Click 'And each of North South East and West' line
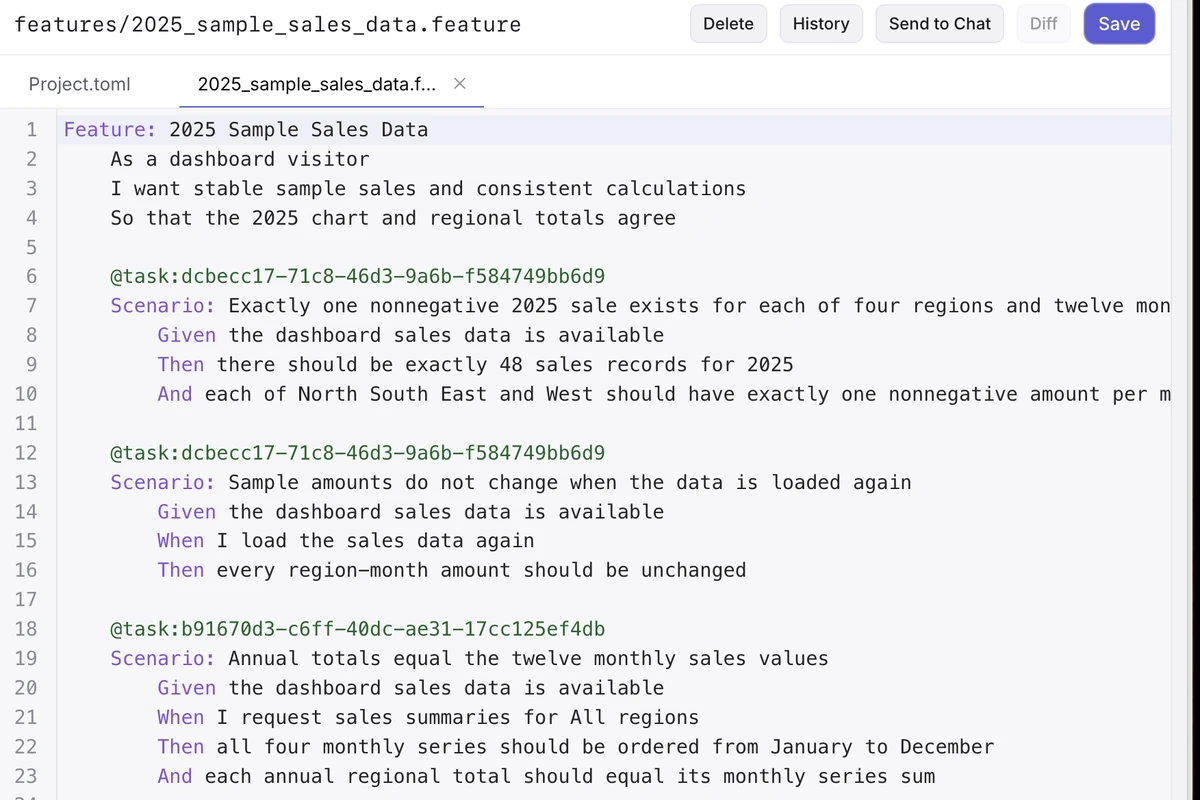The height and width of the screenshot is (800, 1200). pos(664,394)
